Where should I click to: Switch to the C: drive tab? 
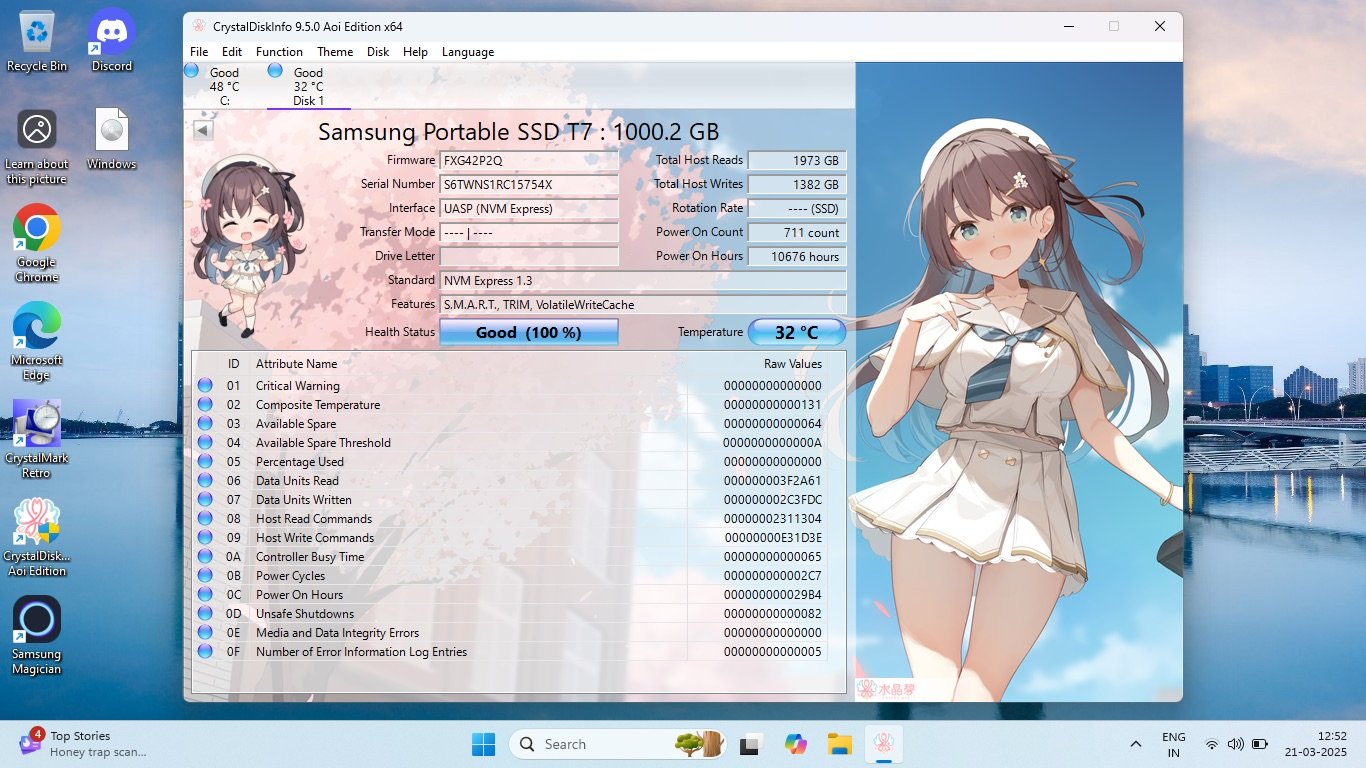coord(224,86)
